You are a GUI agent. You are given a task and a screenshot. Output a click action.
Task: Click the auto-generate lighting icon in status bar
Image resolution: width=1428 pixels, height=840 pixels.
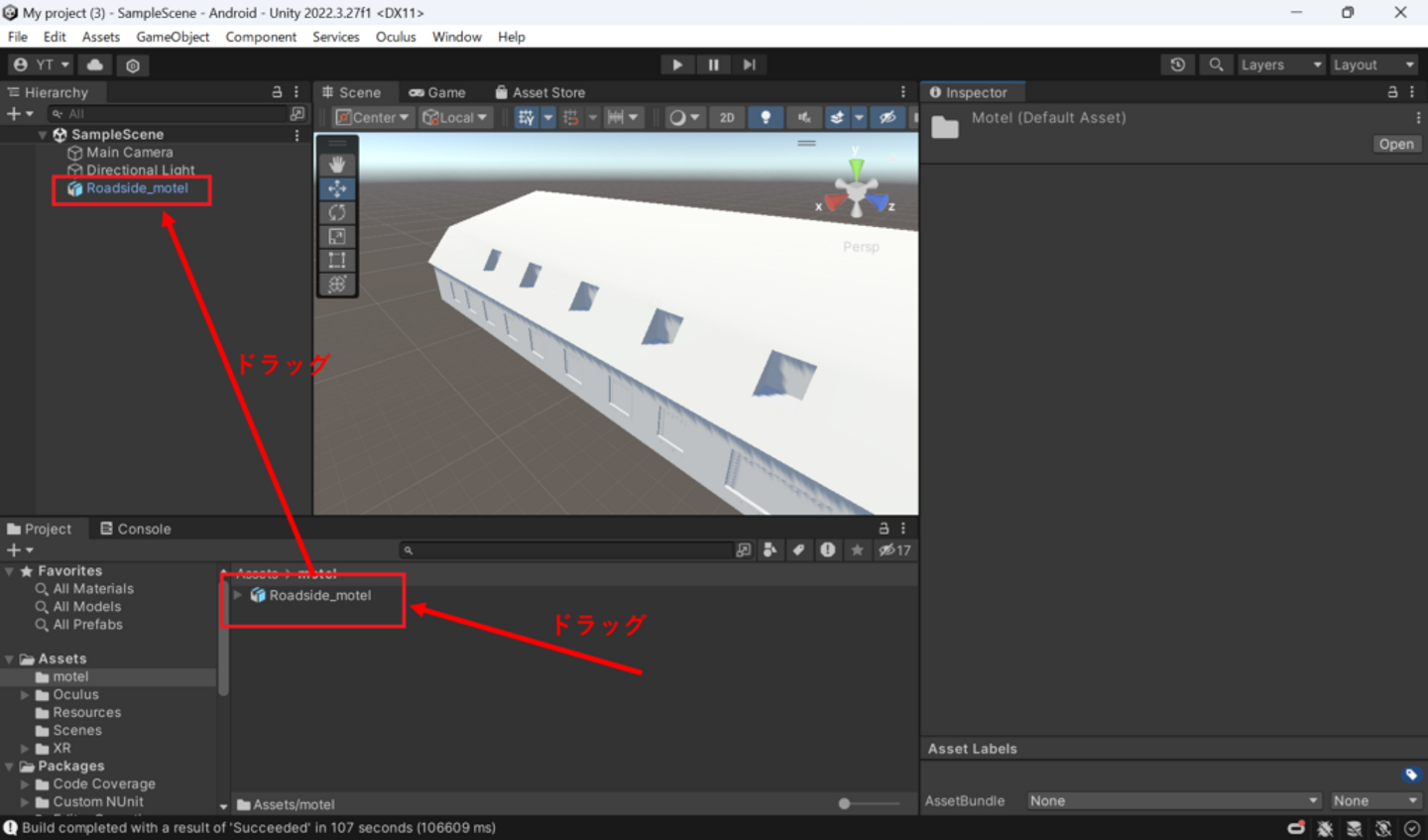pos(1383,828)
